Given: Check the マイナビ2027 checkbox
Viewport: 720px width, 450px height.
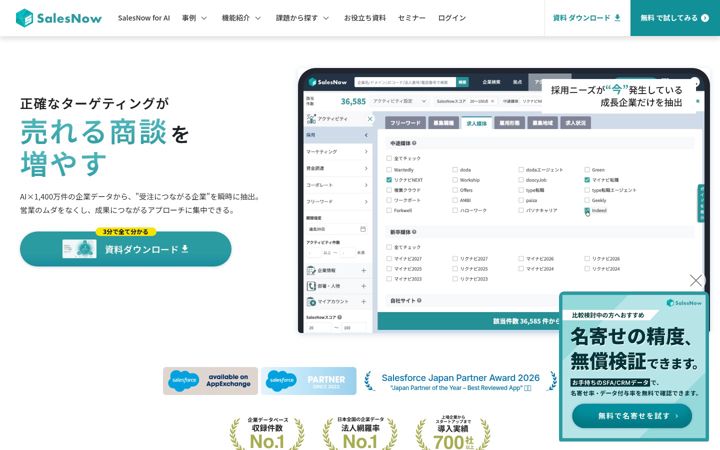Looking at the screenshot, I should [389, 259].
